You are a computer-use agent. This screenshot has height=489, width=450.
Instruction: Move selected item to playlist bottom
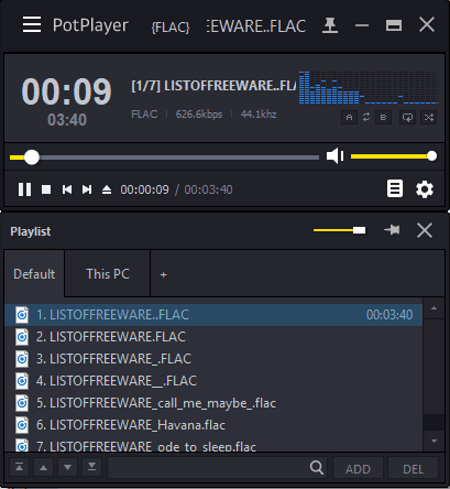pyautogui.click(x=92, y=467)
